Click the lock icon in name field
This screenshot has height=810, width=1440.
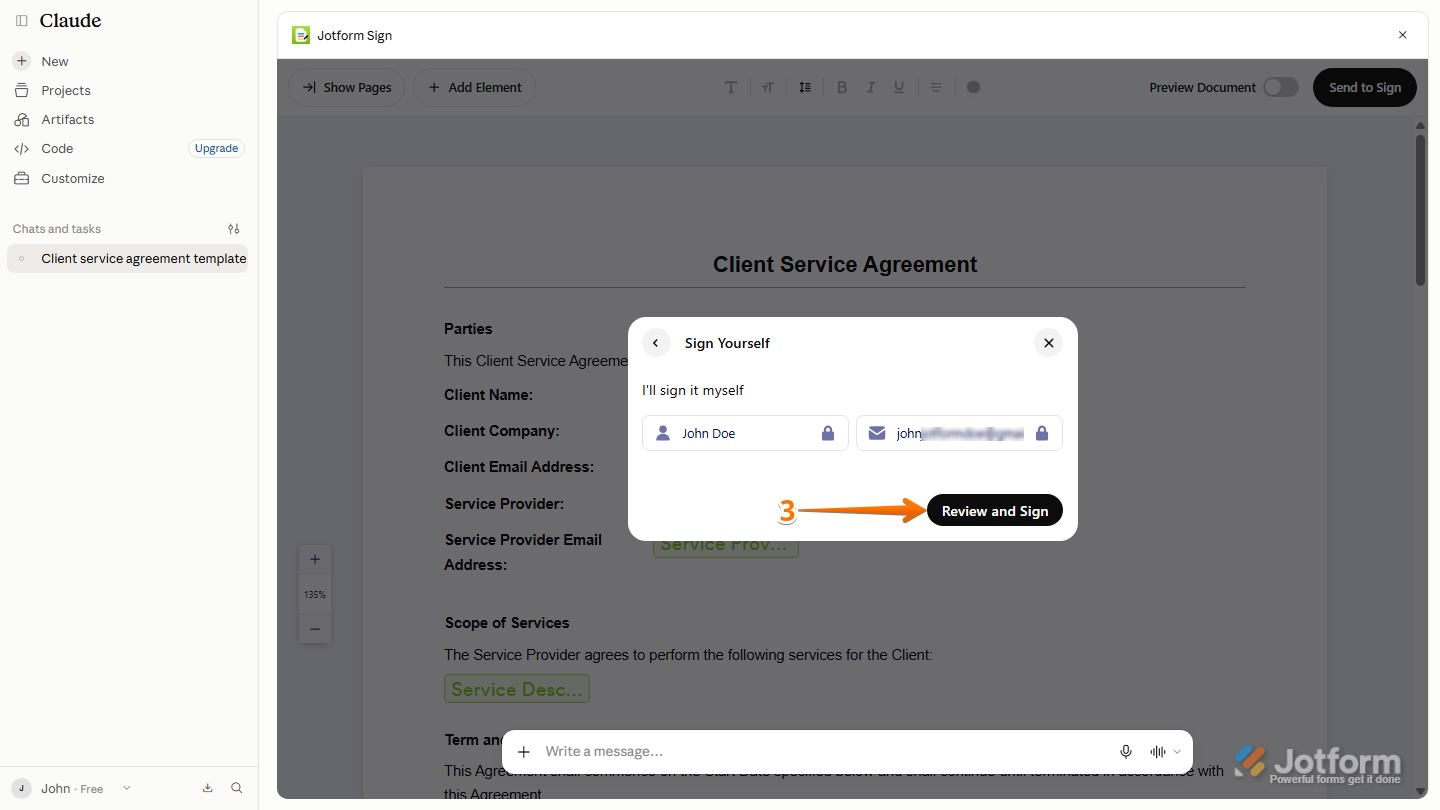(x=827, y=433)
